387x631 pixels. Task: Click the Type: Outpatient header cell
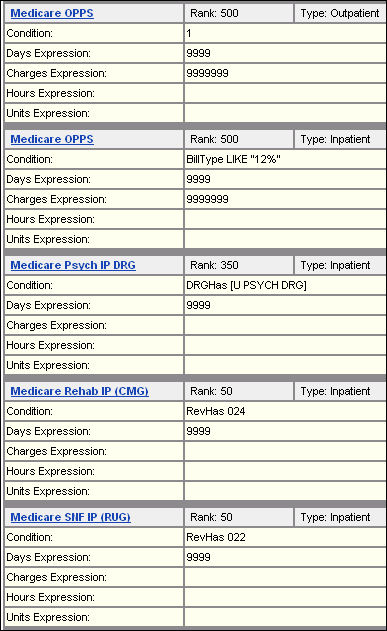(340, 13)
